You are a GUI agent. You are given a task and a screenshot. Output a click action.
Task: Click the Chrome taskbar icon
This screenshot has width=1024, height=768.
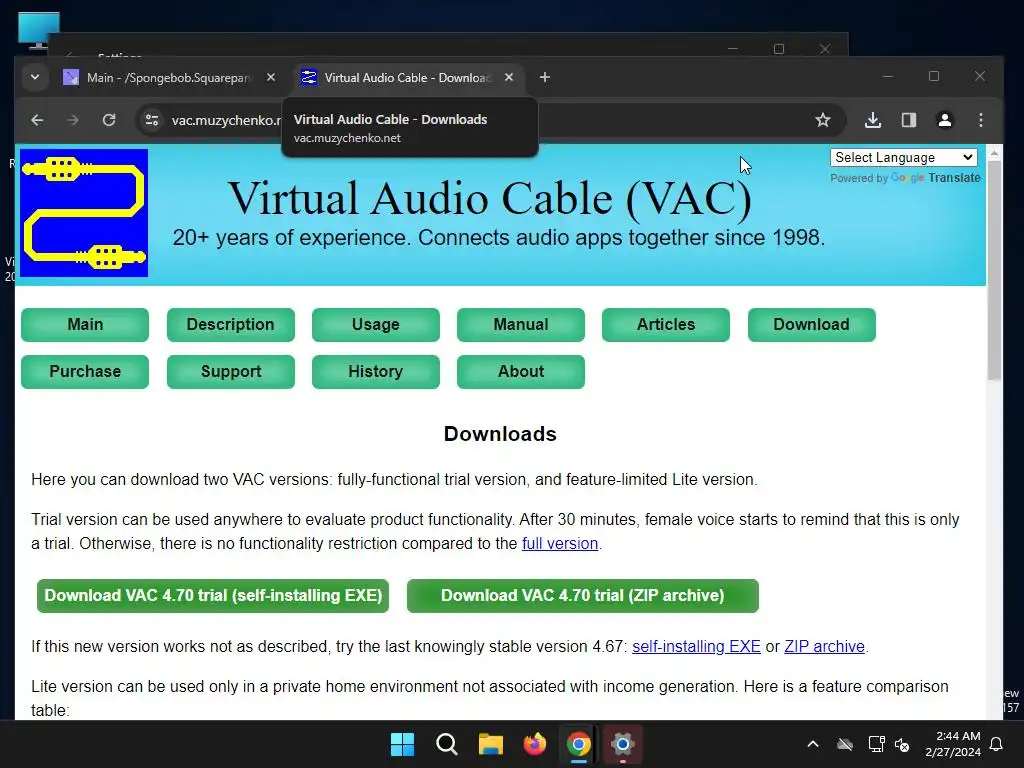[x=579, y=744]
